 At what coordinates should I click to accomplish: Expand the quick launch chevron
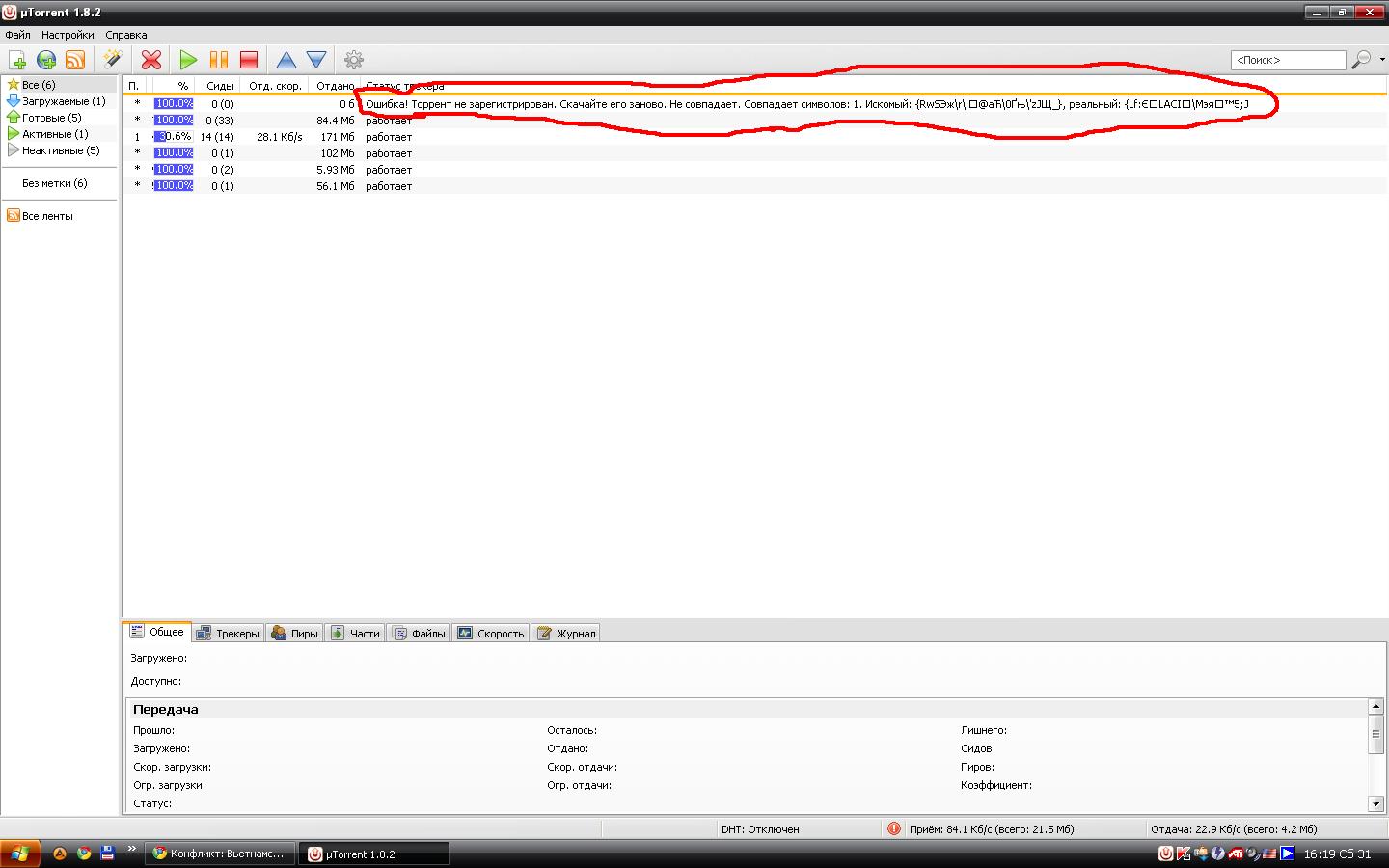(x=132, y=850)
